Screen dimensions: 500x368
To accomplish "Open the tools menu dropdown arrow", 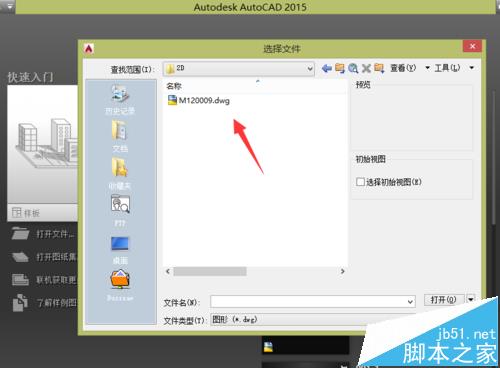I will [x=472, y=68].
